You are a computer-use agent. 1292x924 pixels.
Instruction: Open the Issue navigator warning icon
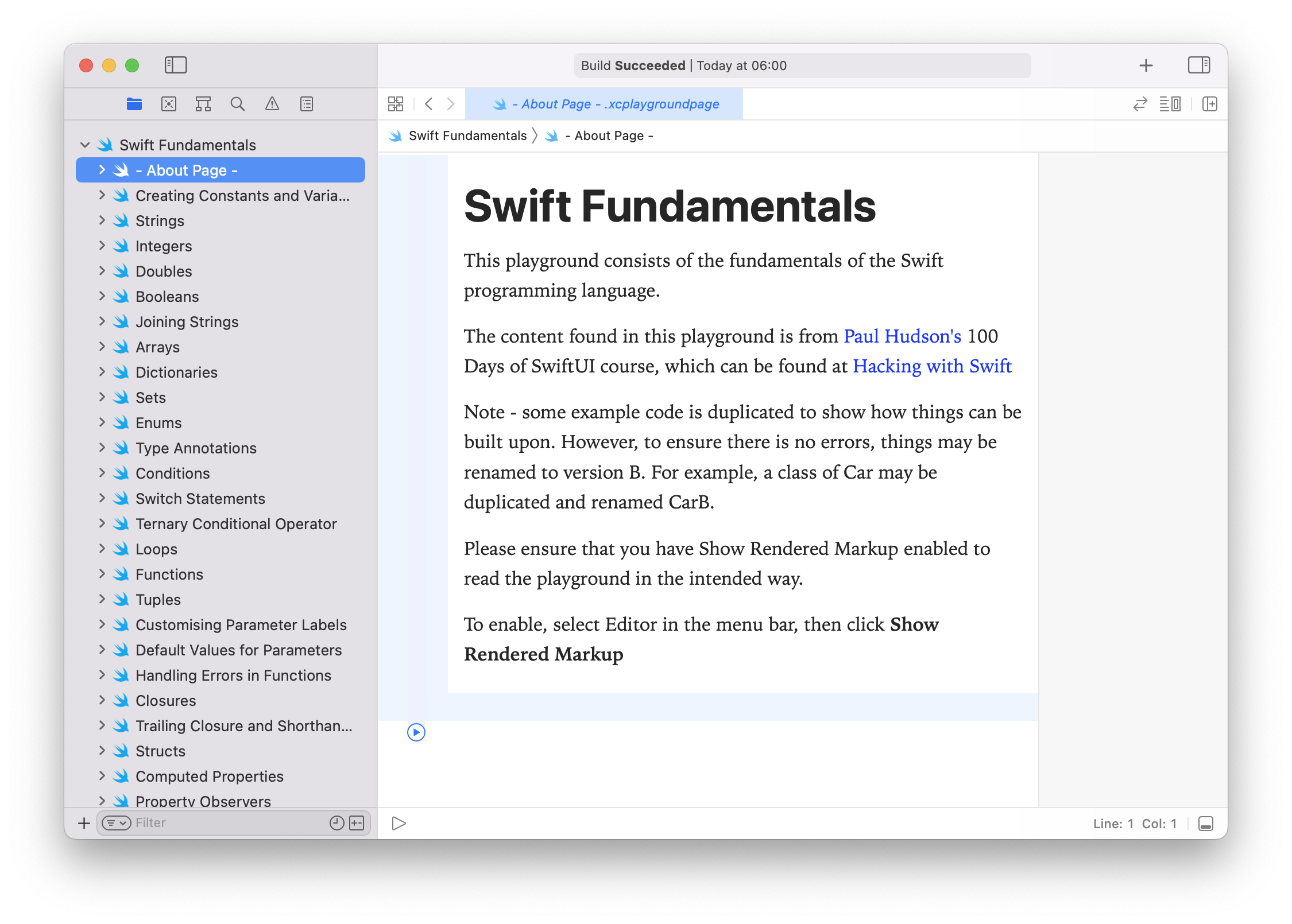point(272,104)
